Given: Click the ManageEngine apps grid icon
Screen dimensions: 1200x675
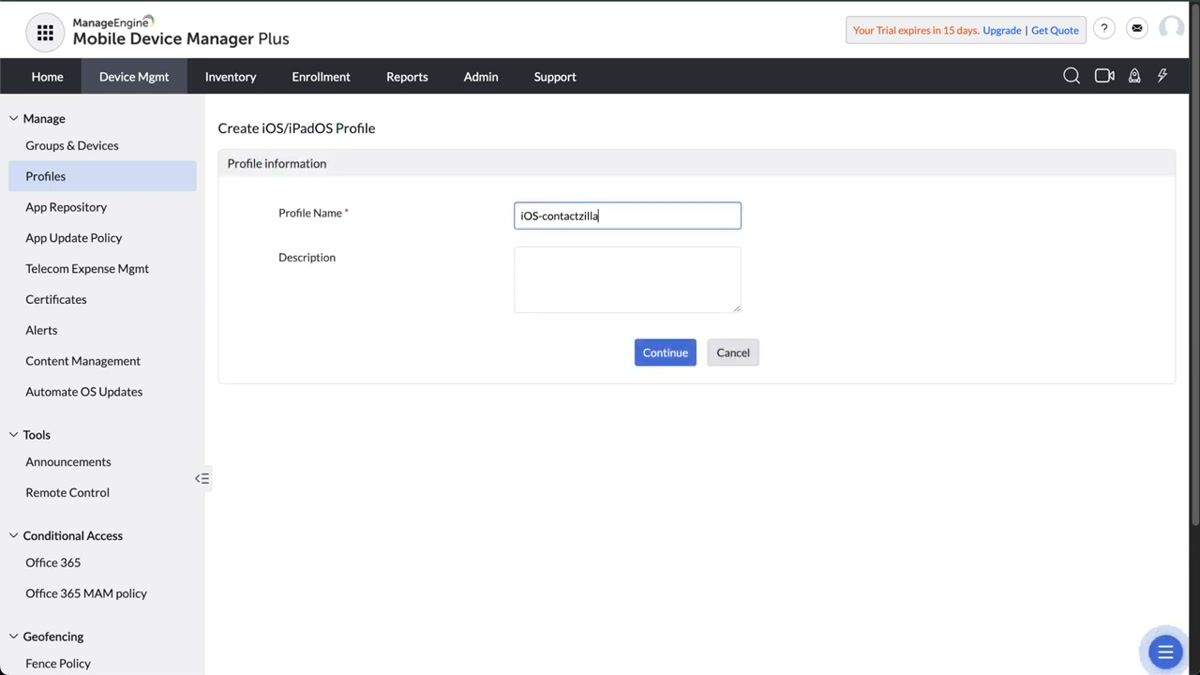Looking at the screenshot, I should point(44,32).
